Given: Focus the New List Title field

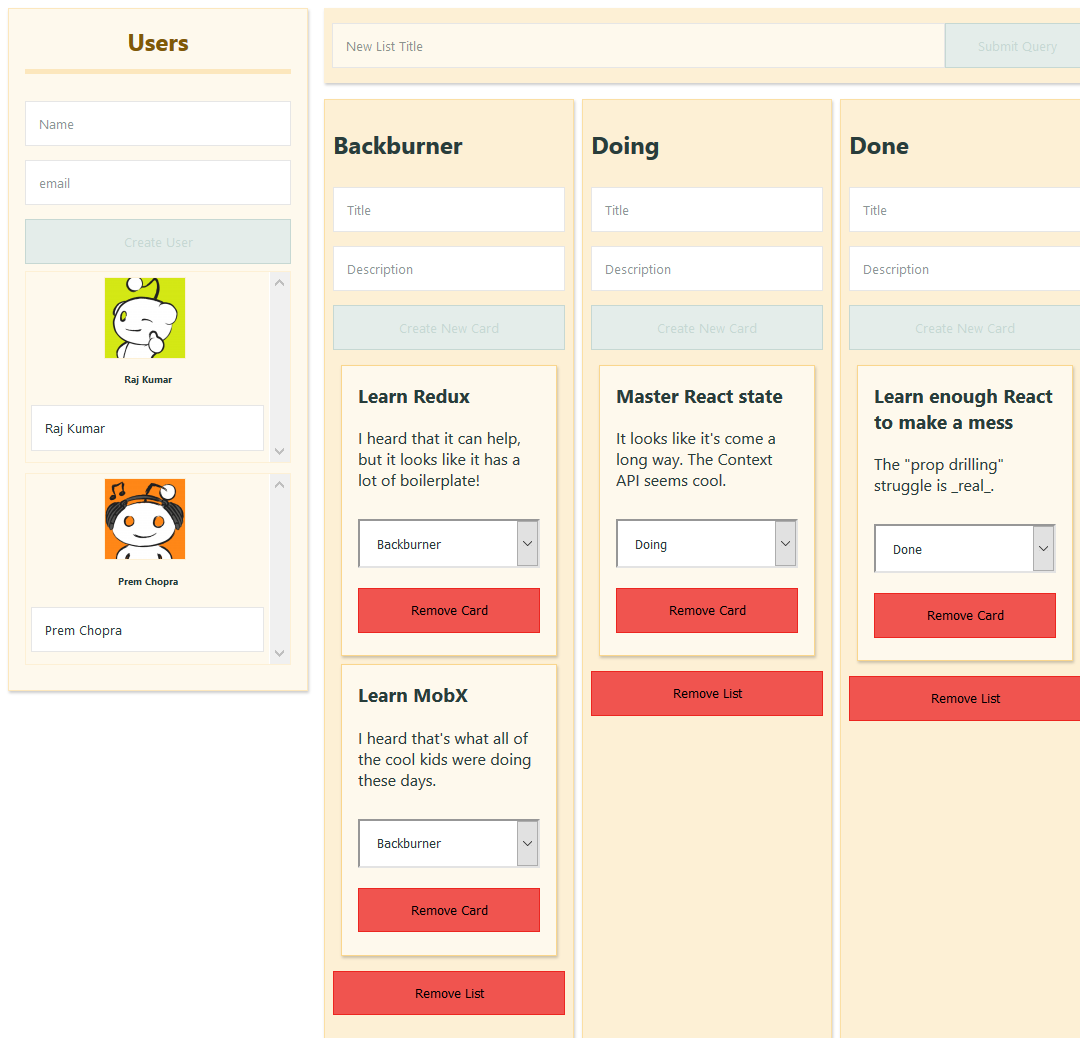Looking at the screenshot, I should coord(638,45).
